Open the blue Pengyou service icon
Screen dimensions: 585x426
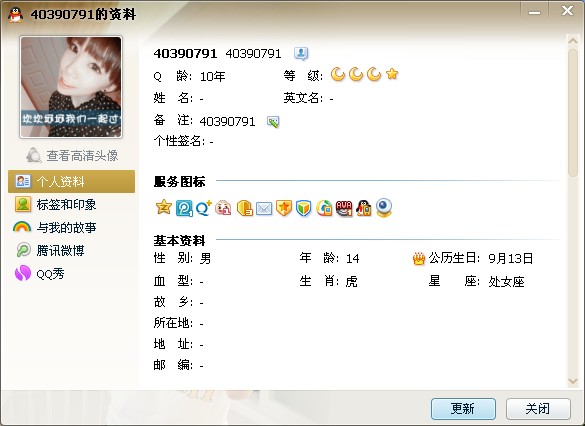coord(184,208)
